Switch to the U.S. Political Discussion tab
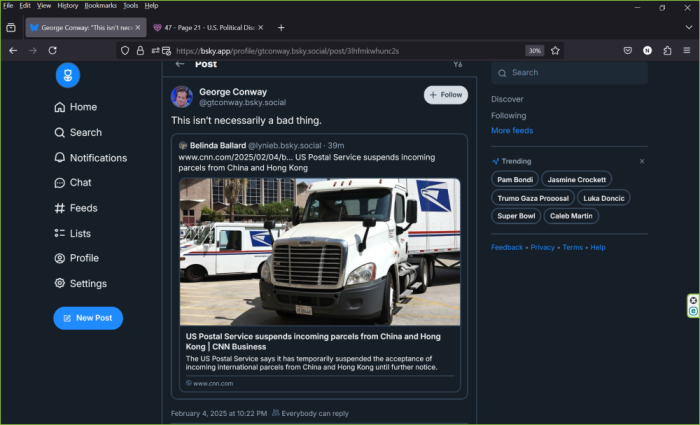700x425 pixels. 208,28
